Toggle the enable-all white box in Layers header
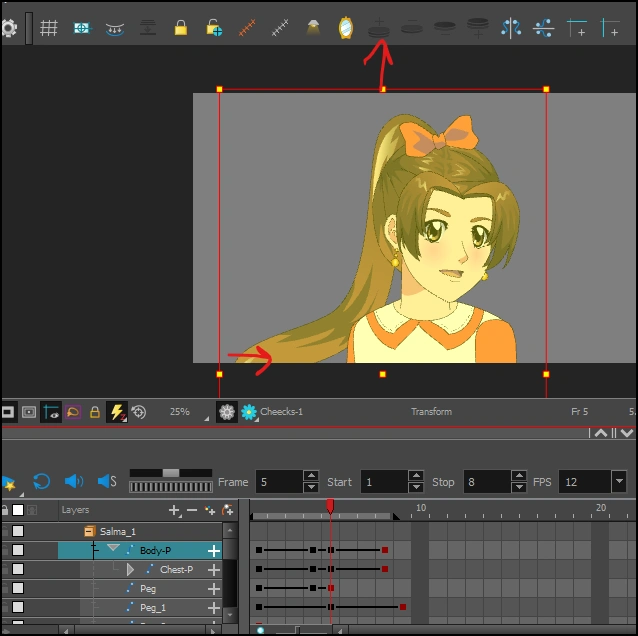The image size is (638, 636). tap(18, 510)
